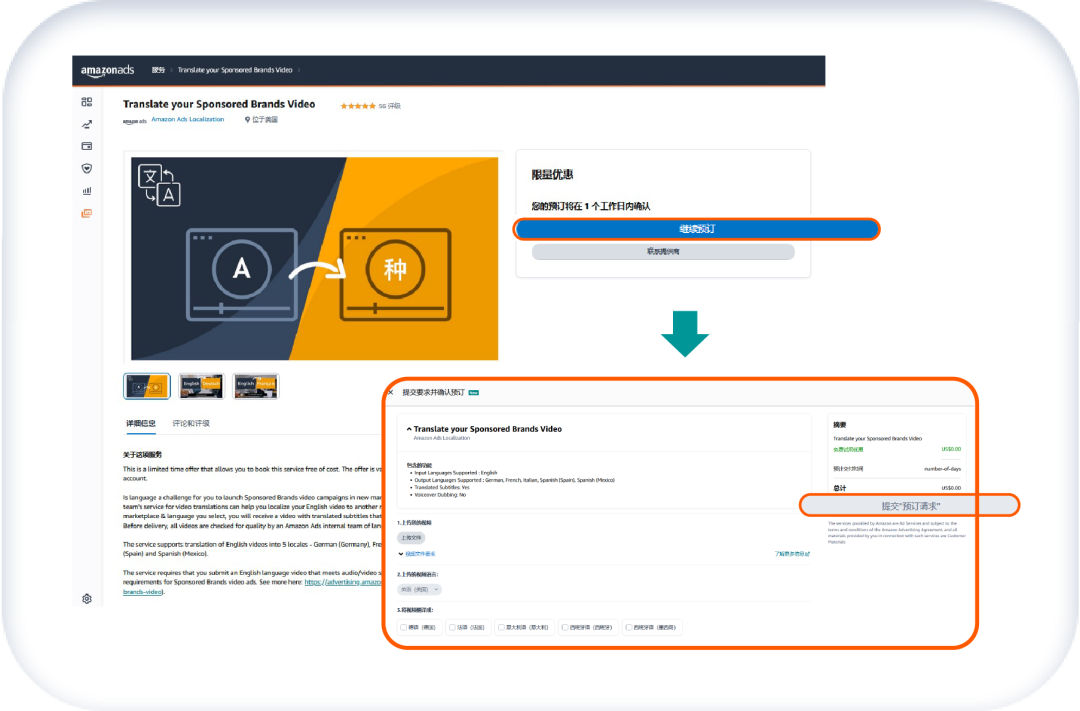Click the five-star rating icons

(x=357, y=106)
